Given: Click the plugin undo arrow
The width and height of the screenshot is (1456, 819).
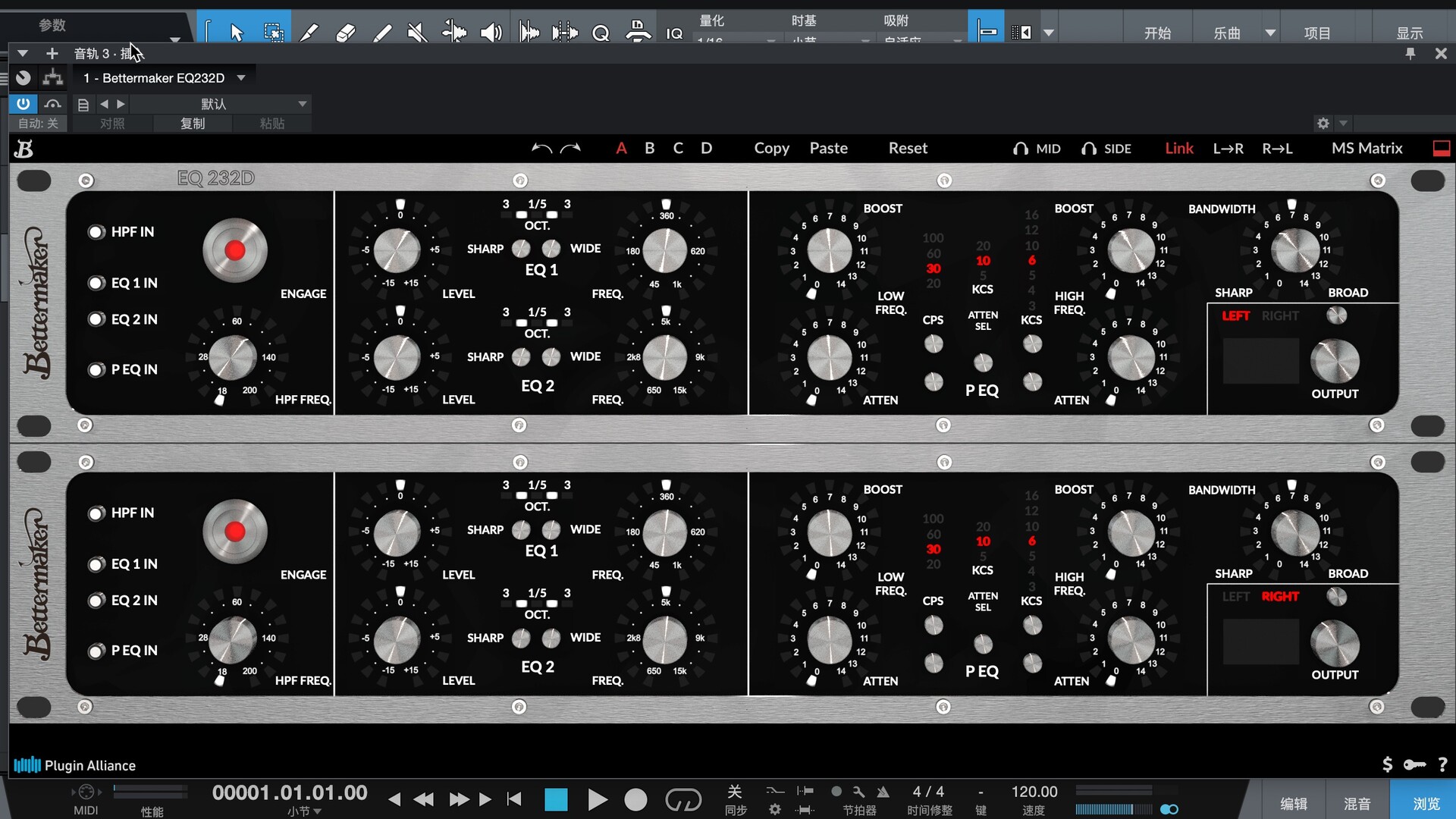Looking at the screenshot, I should click(541, 148).
